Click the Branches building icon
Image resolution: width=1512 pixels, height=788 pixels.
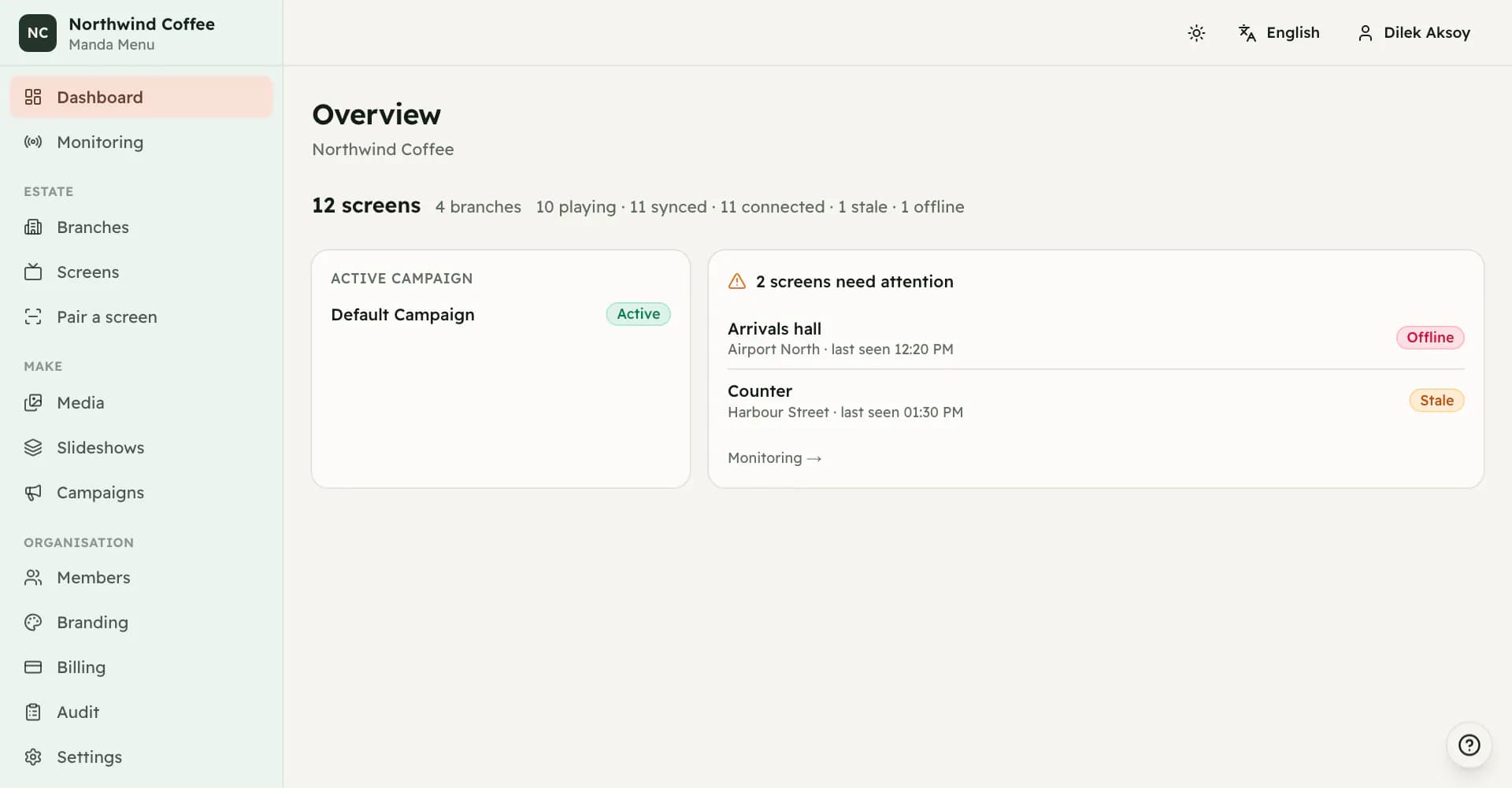coord(33,227)
